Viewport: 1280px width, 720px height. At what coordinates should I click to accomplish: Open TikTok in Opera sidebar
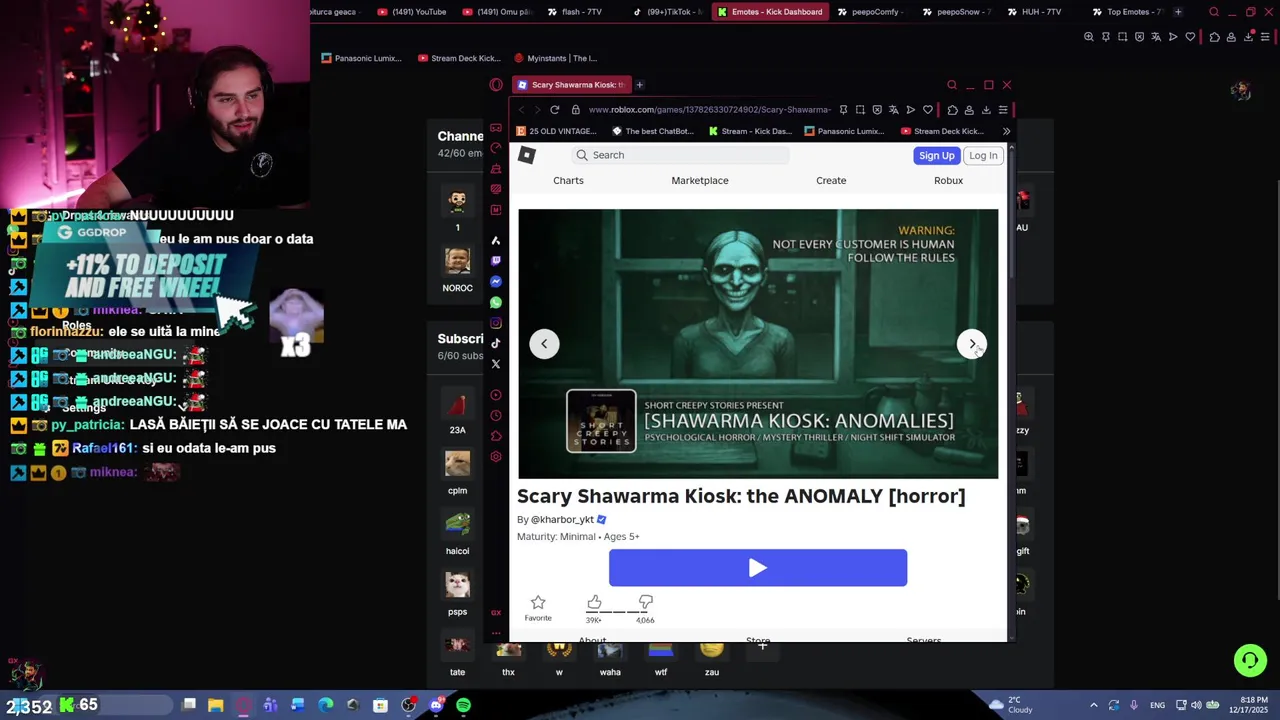[496, 343]
